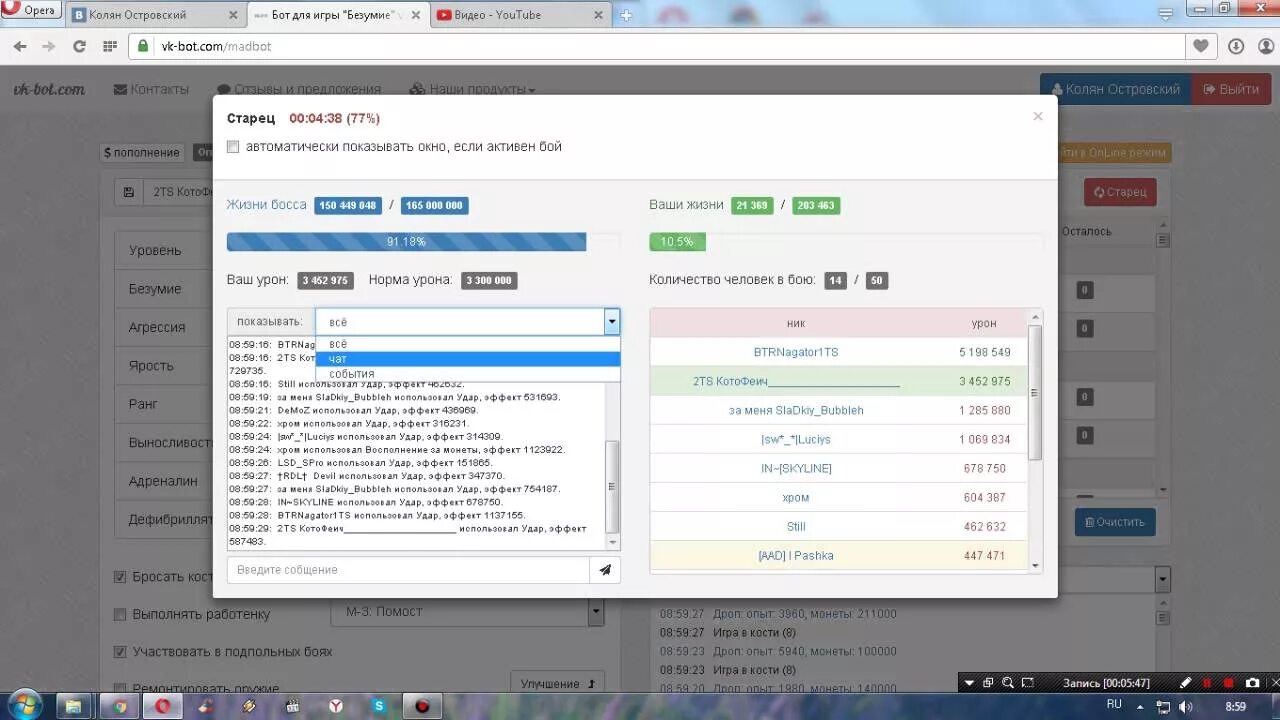Go forward with the browser forward arrow
The width and height of the screenshot is (1280, 720).
(48, 46)
